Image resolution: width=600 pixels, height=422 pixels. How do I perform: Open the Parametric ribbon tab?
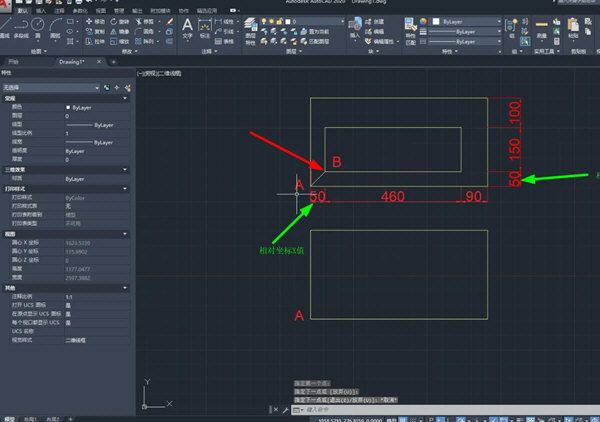coord(80,11)
